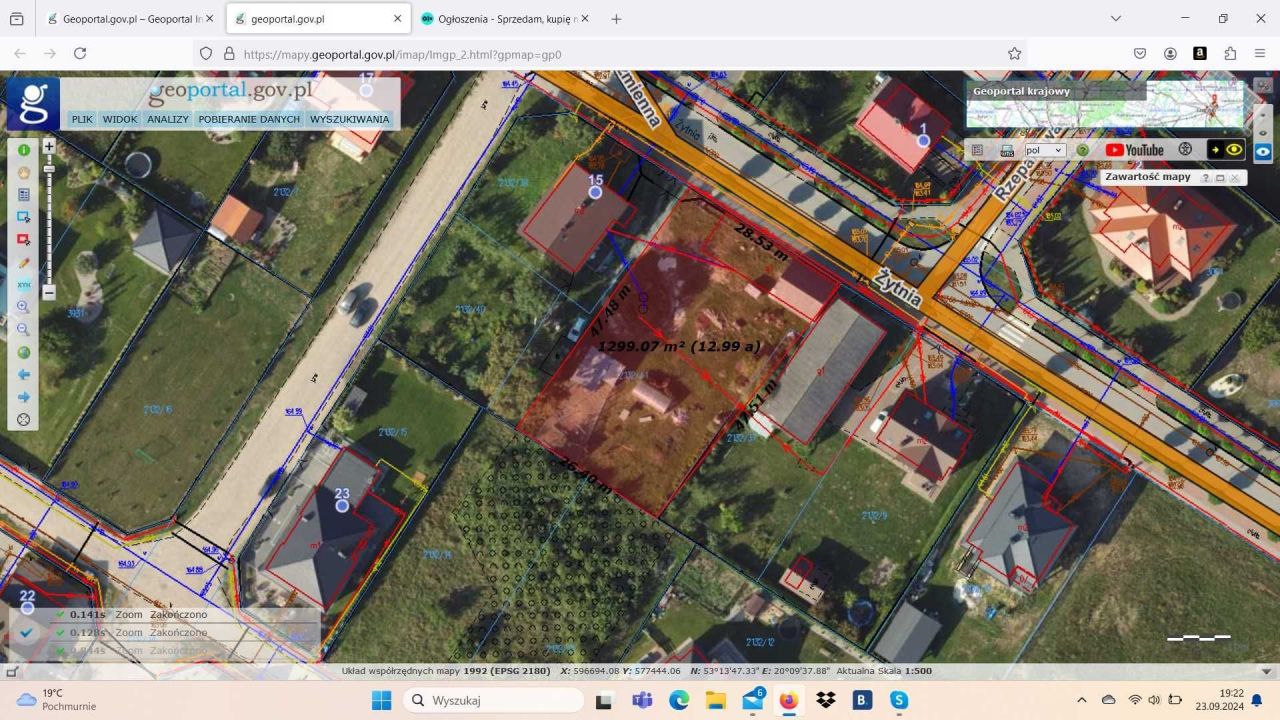The height and width of the screenshot is (720, 1280).
Task: Open a new browser tab
Action: (616, 19)
